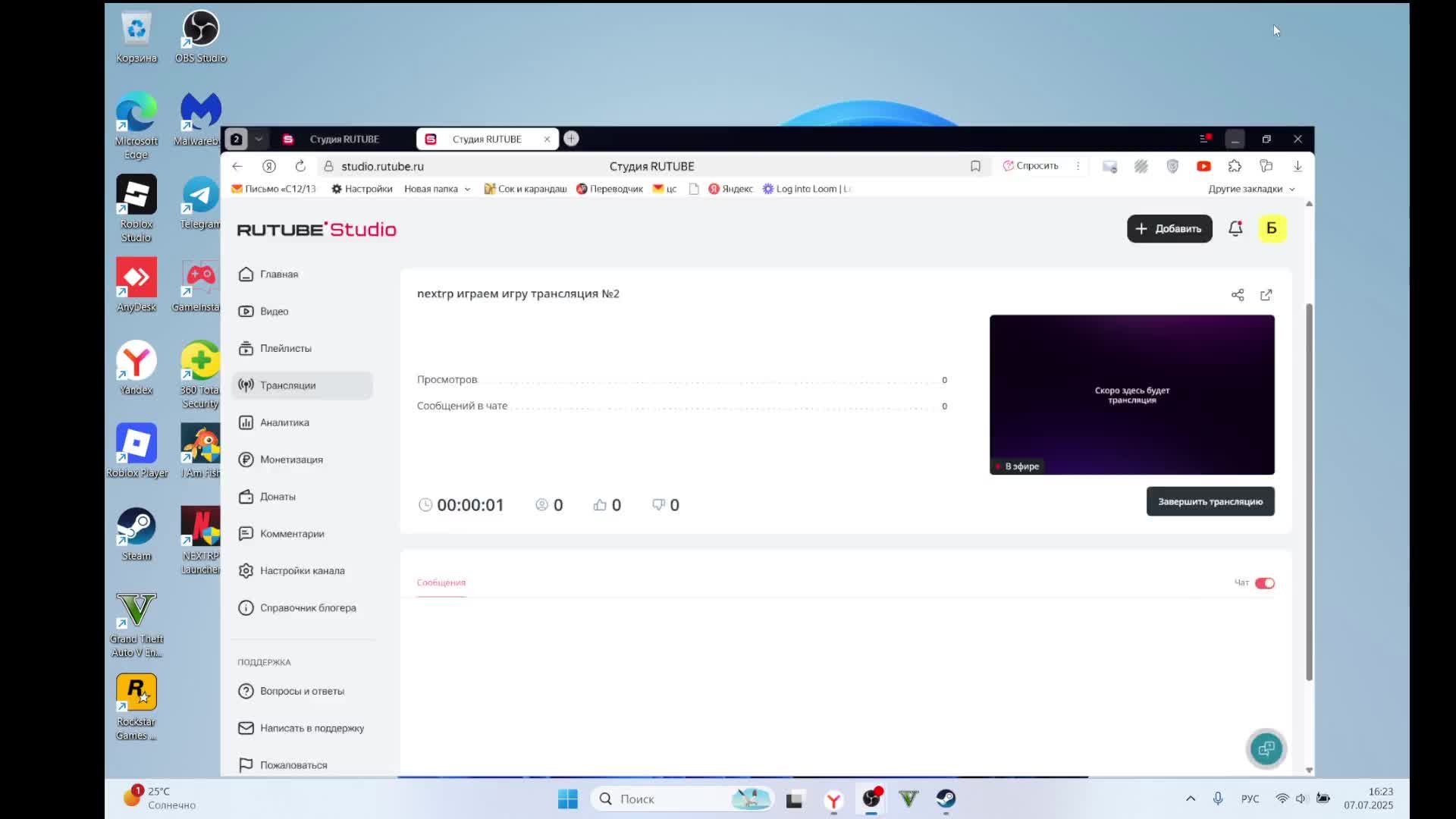Open browser downloads arrow icon
The image size is (1456, 819).
click(x=1298, y=166)
